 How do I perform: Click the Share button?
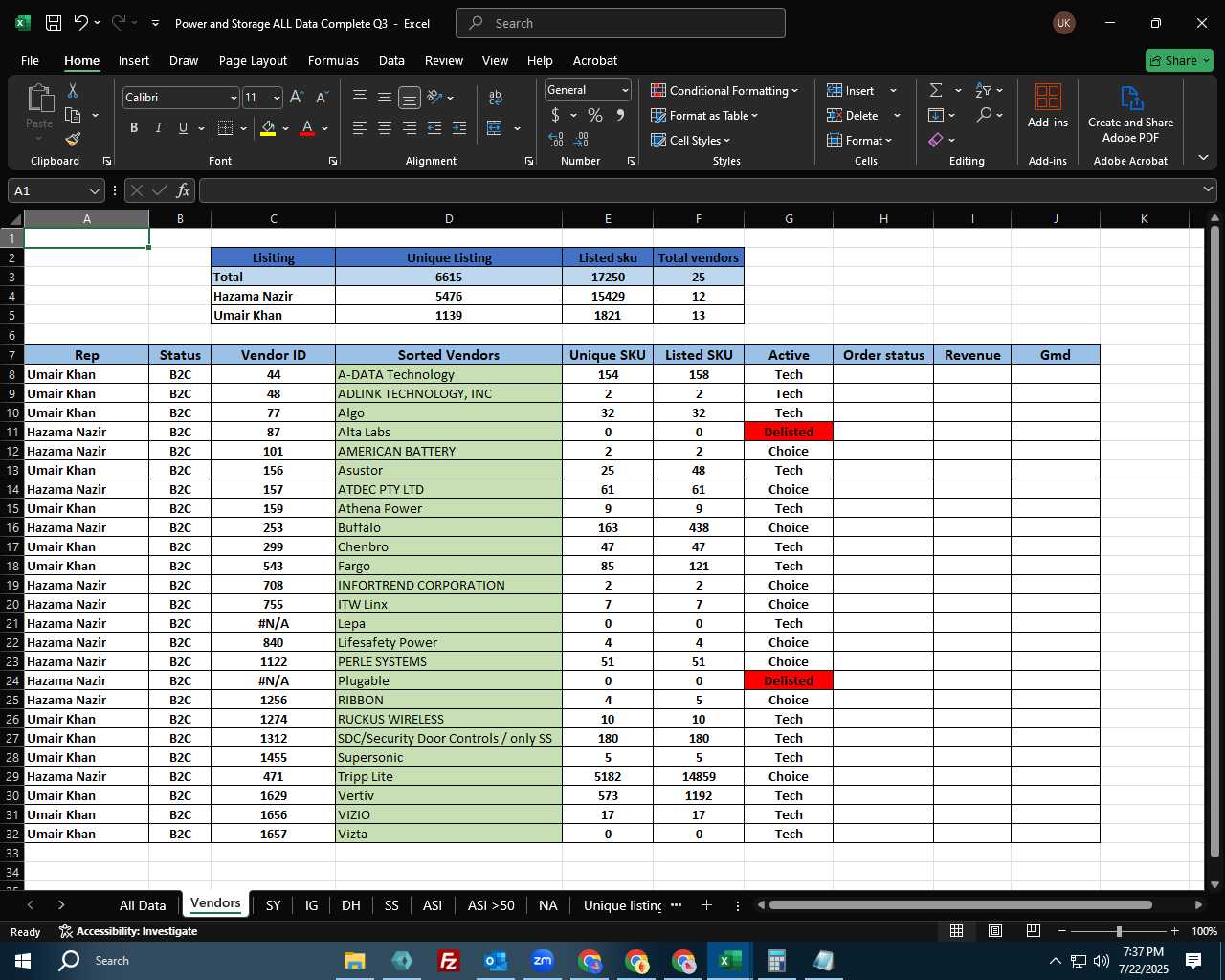click(1179, 60)
